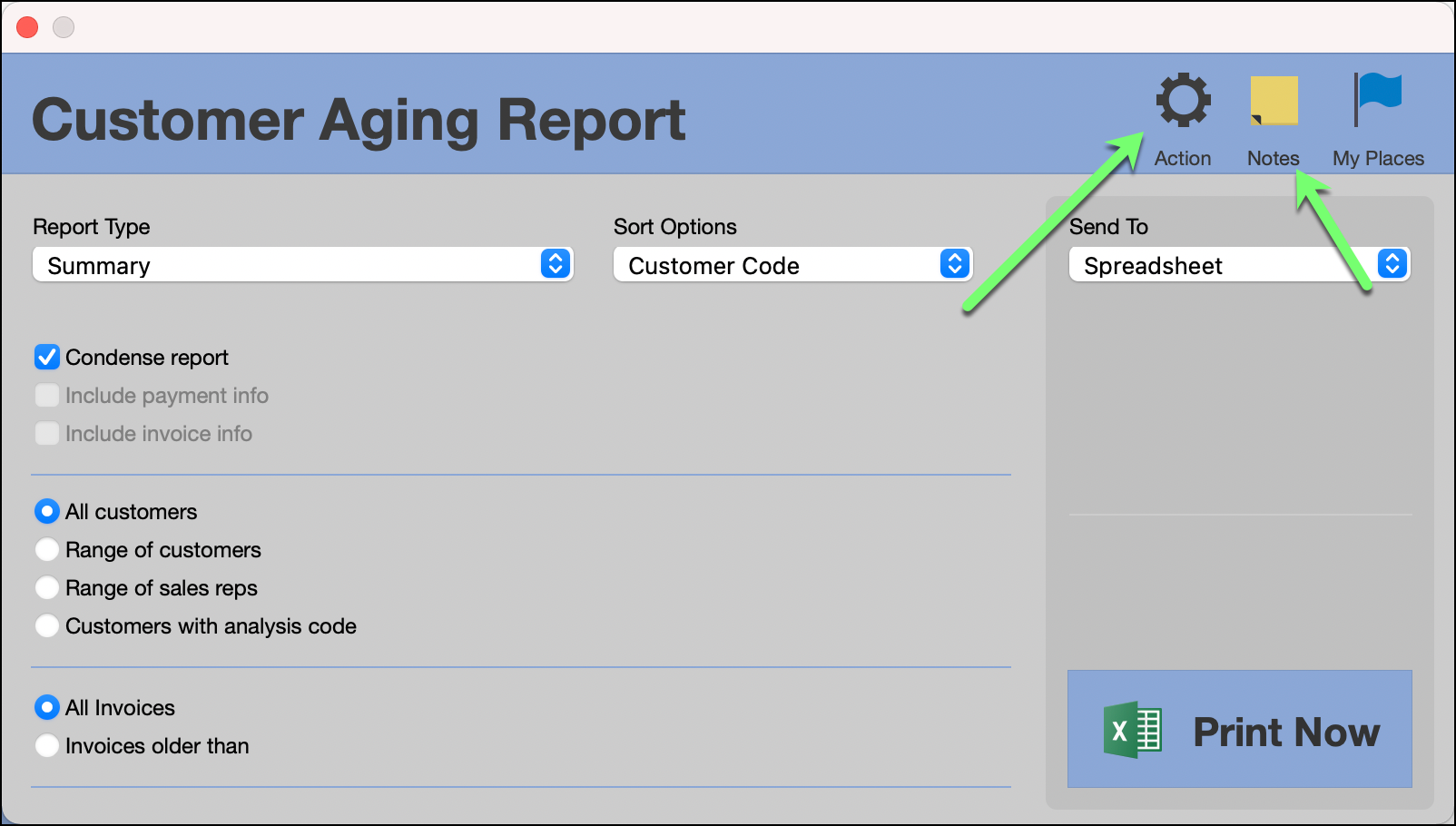Image resolution: width=1456 pixels, height=826 pixels.
Task: Select the All Invoices option
Action: point(46,707)
